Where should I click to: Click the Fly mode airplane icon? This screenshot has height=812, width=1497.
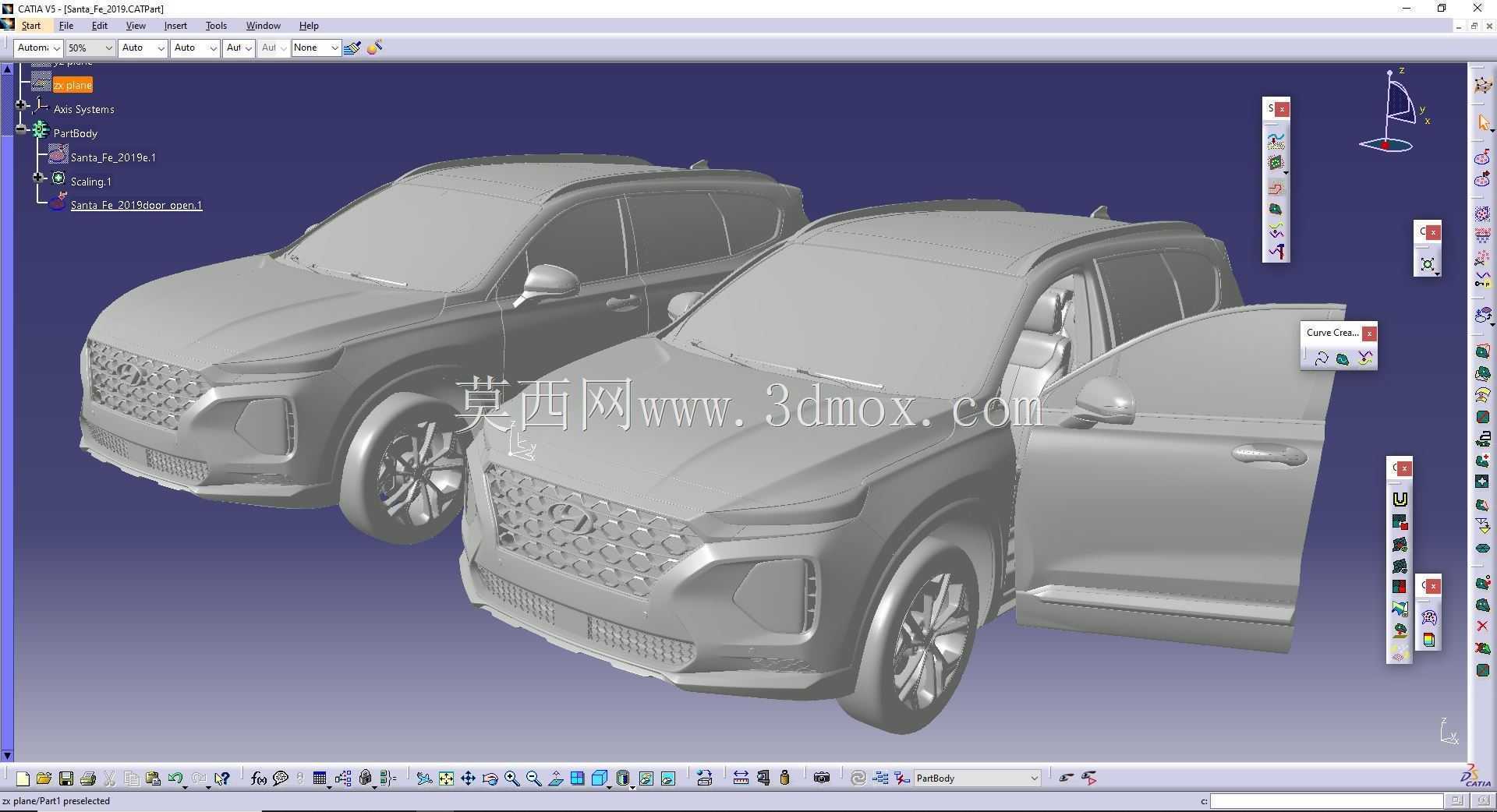click(424, 778)
